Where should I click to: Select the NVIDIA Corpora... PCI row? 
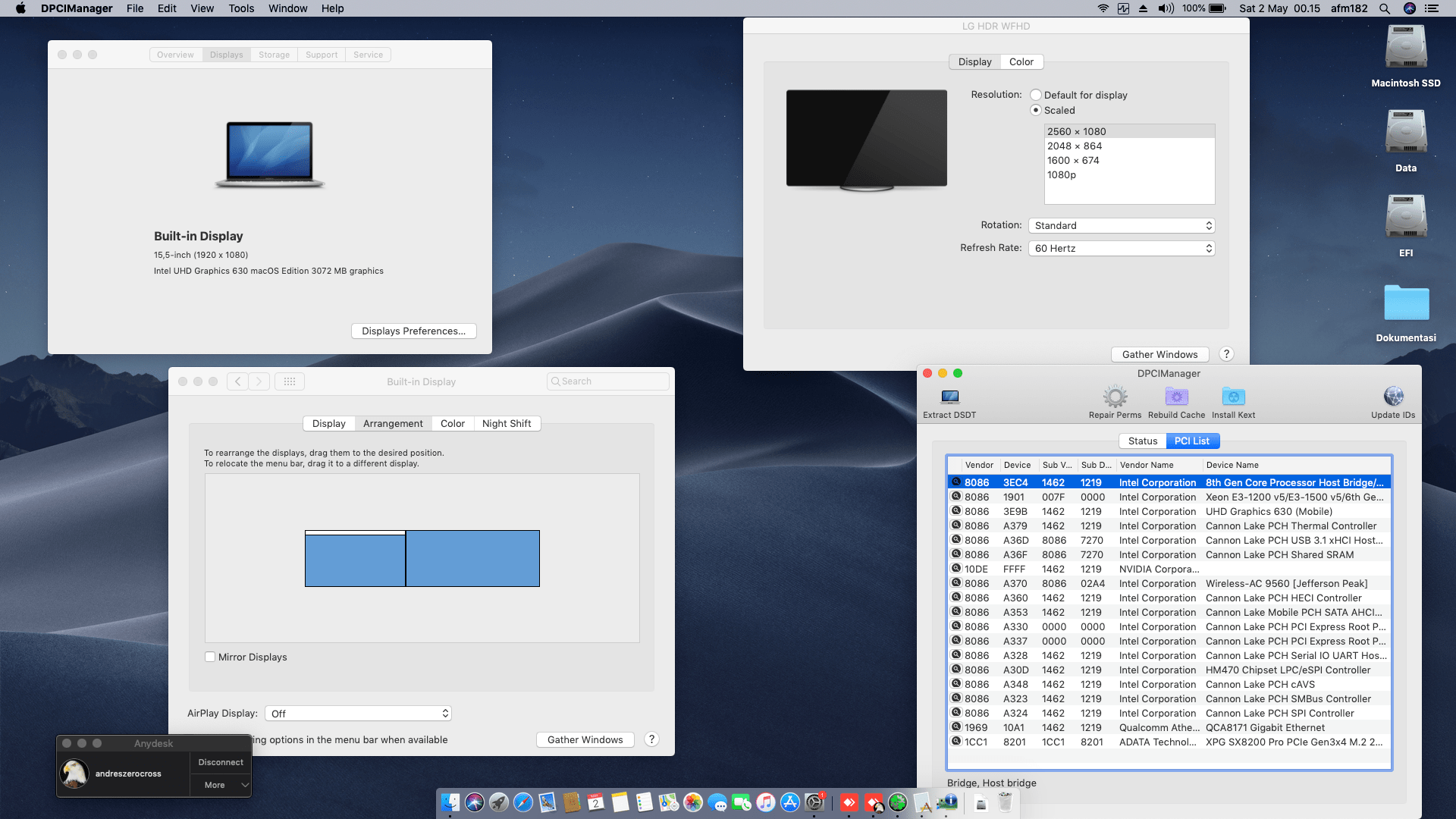point(1169,569)
